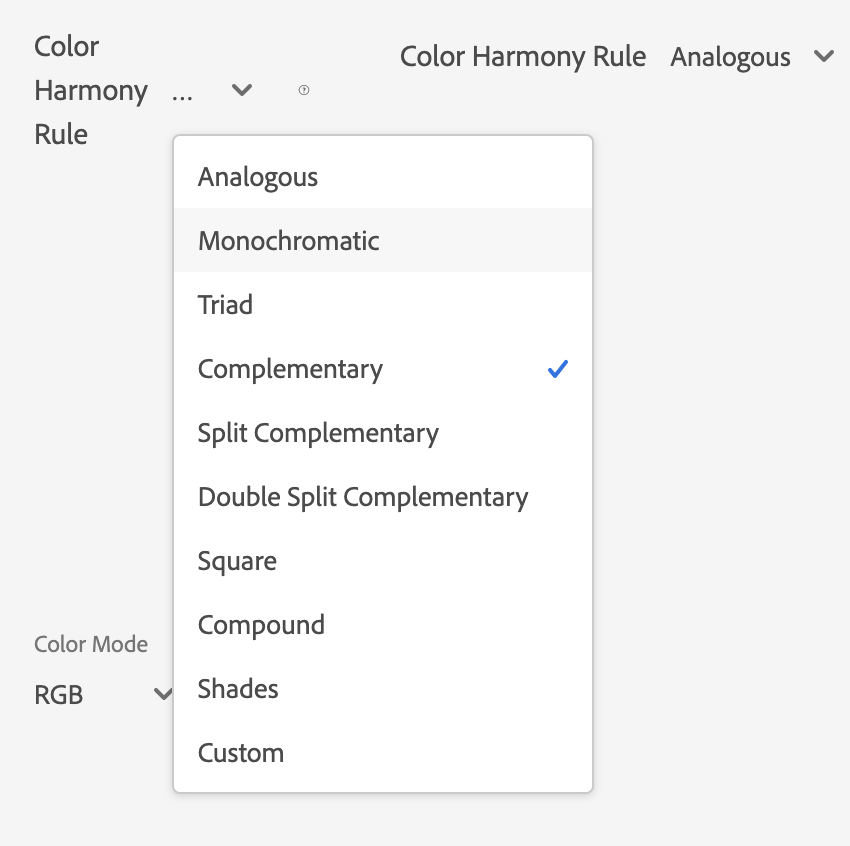This screenshot has height=846, width=850.
Task: Click the blue checkmark beside Complementary
Action: pyautogui.click(x=558, y=369)
